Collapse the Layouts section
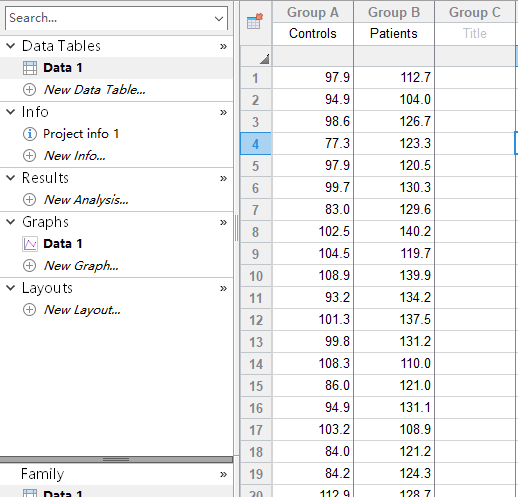Image resolution: width=518 pixels, height=497 pixels. (x=11, y=288)
